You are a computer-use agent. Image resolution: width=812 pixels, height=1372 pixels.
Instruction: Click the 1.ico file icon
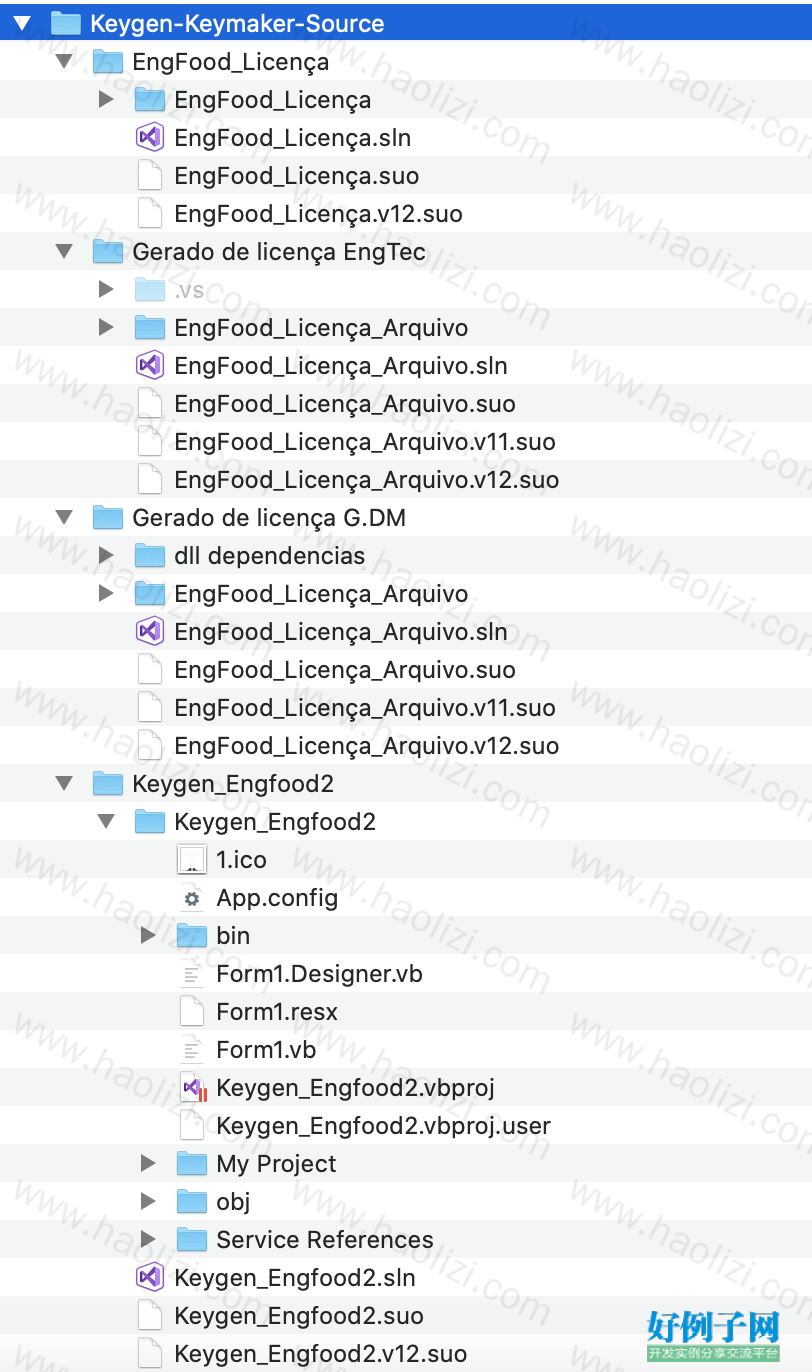pos(192,859)
